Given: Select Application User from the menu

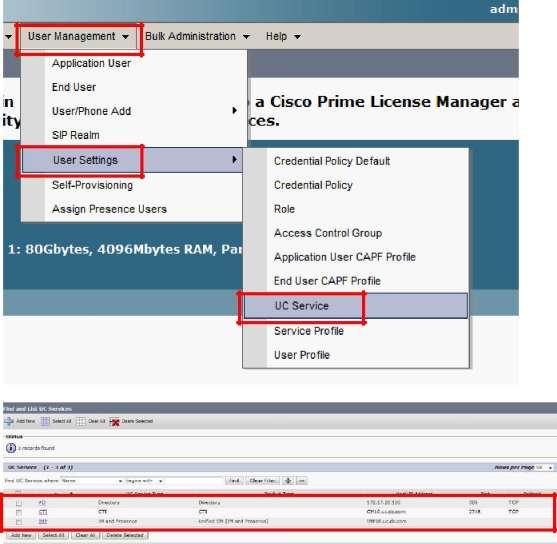Looking at the screenshot, I should point(91,63).
